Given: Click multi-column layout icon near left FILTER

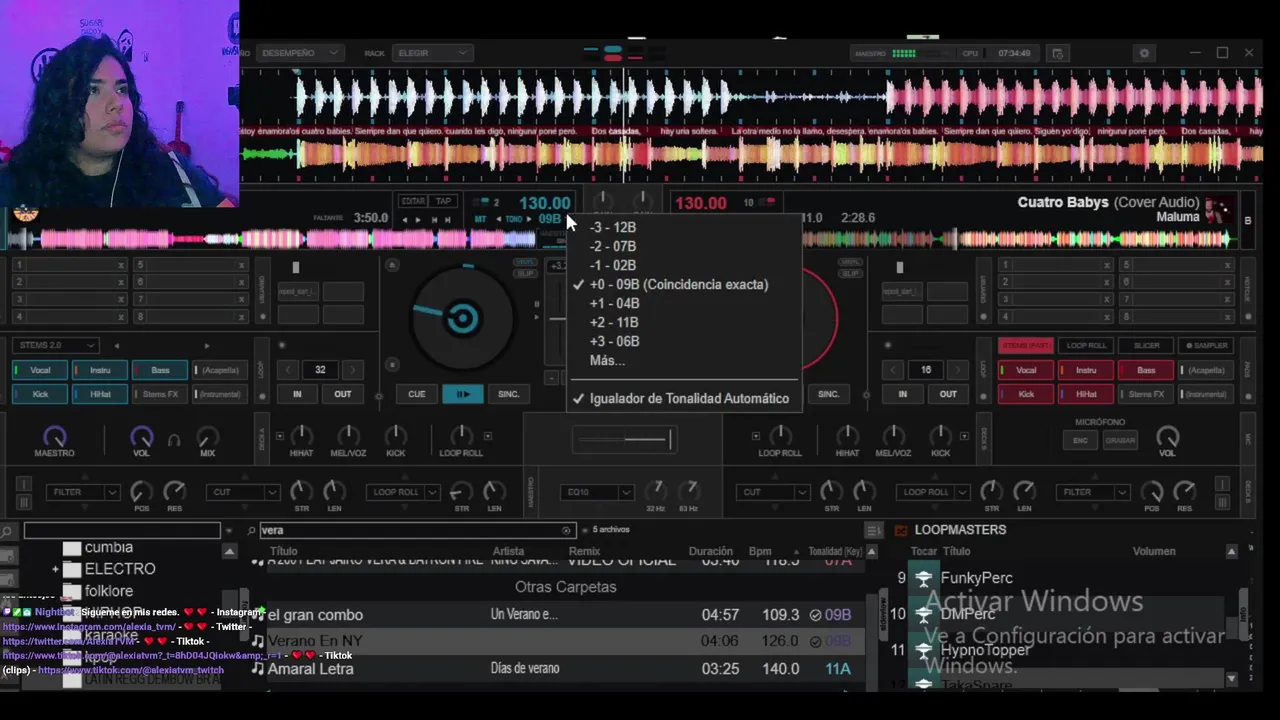Looking at the screenshot, I should [24, 500].
